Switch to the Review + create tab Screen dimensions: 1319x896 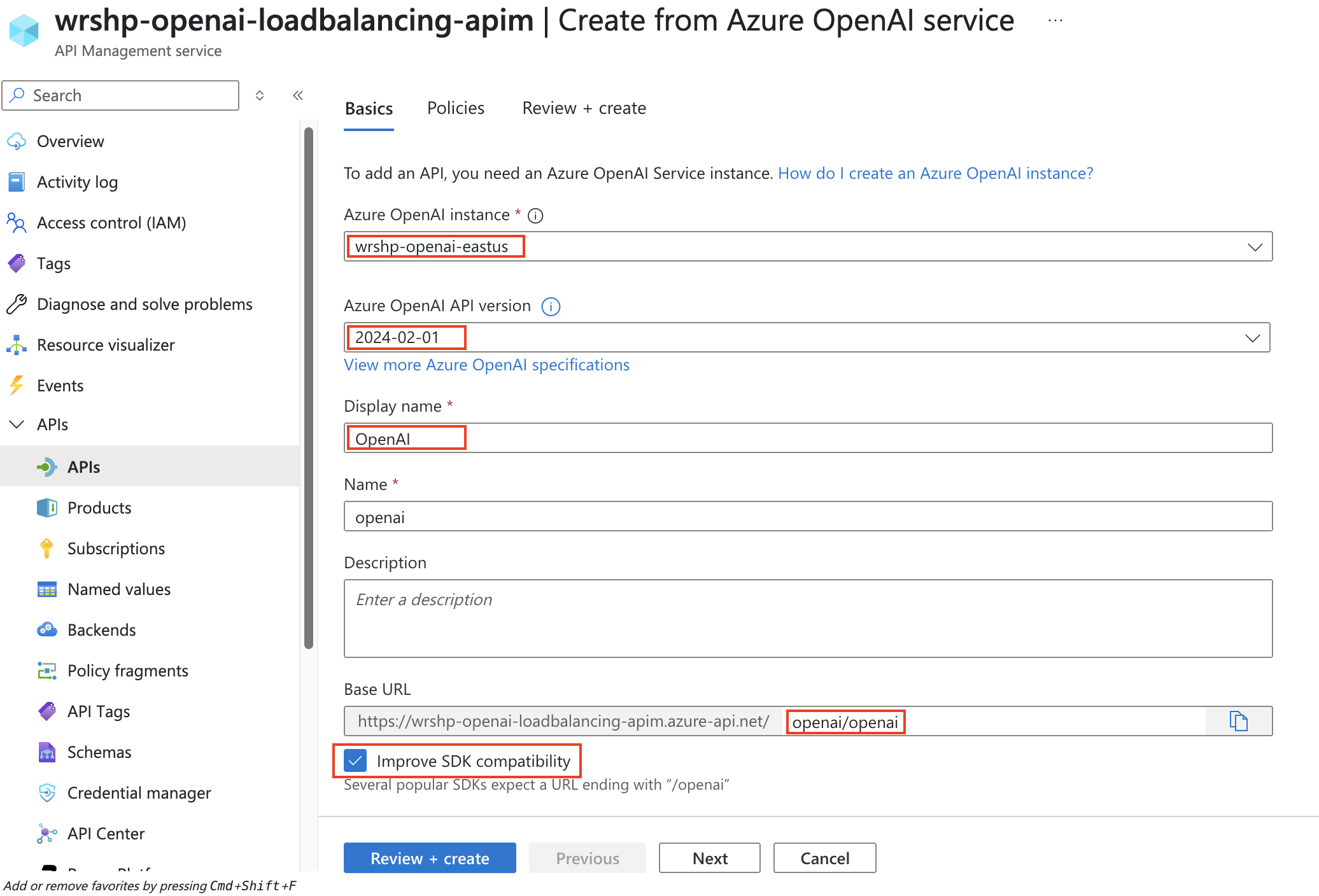584,108
